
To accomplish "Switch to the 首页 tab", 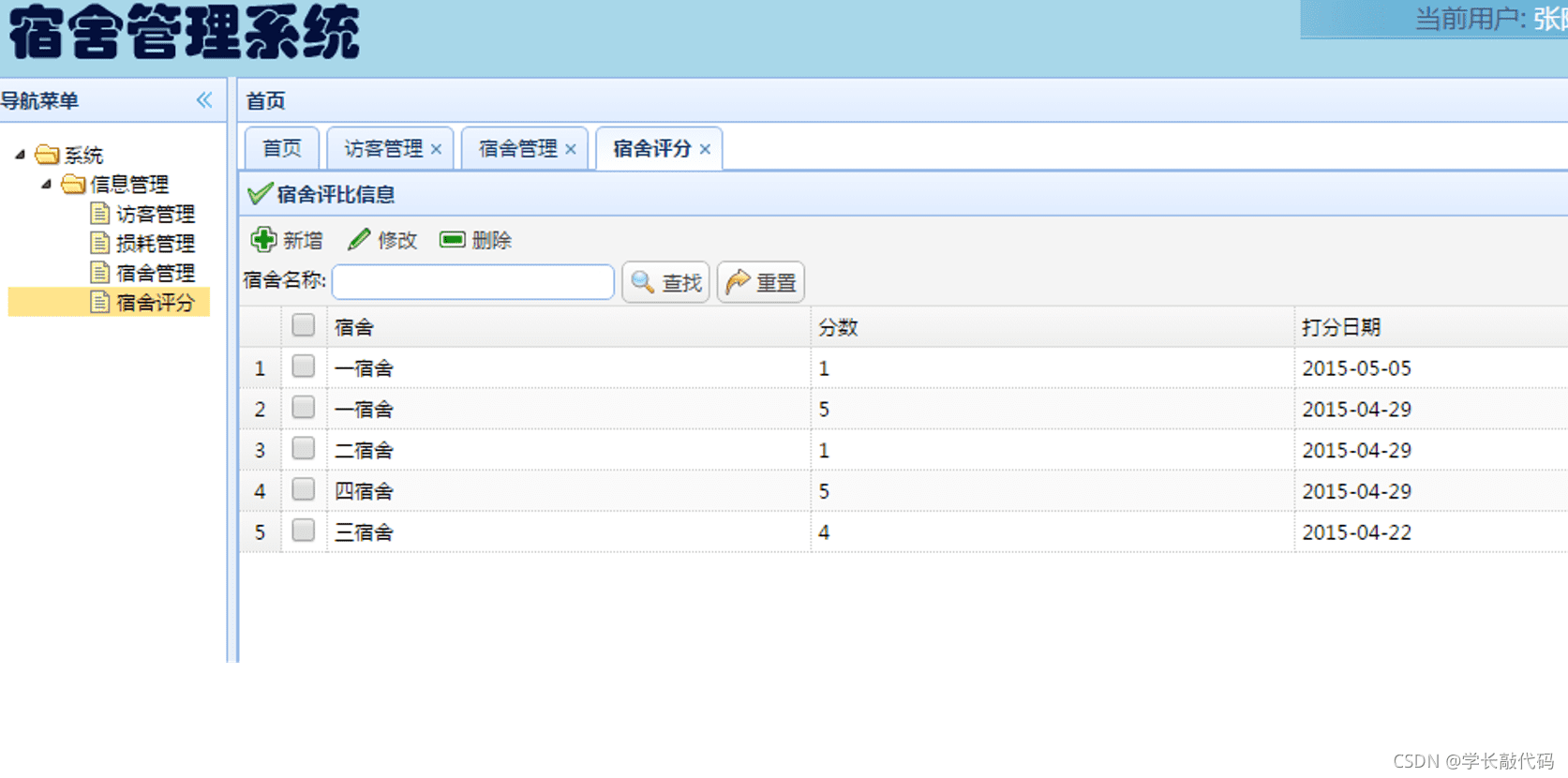I will pos(282,149).
